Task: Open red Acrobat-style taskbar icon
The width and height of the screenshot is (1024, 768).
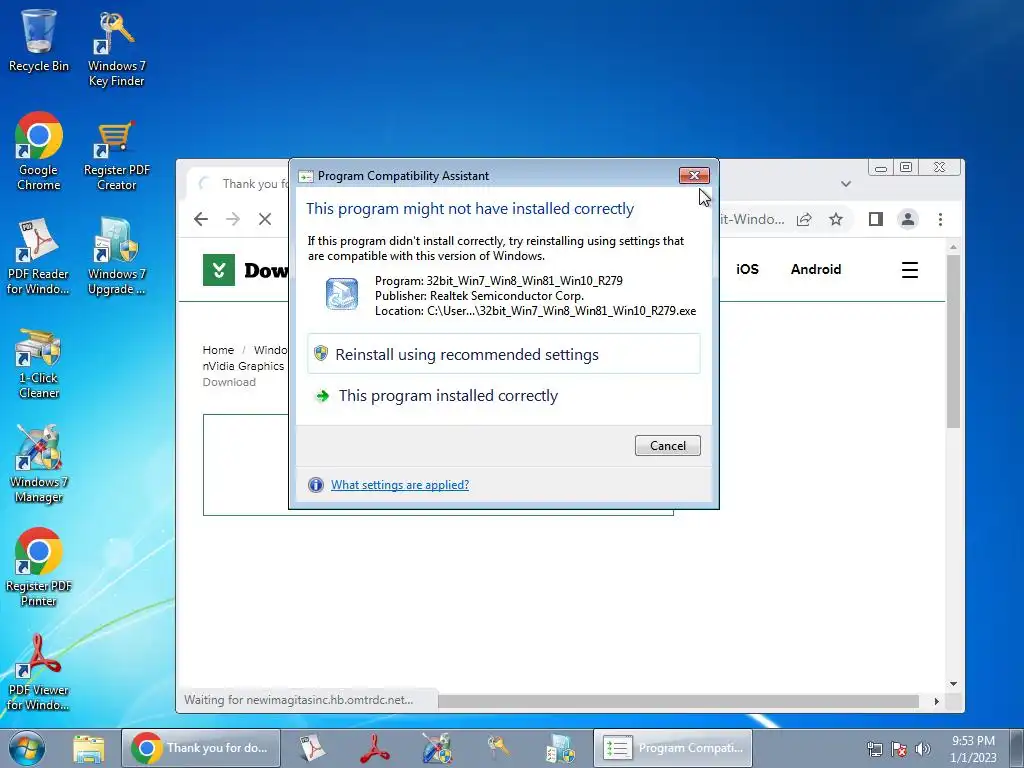Action: 374,748
